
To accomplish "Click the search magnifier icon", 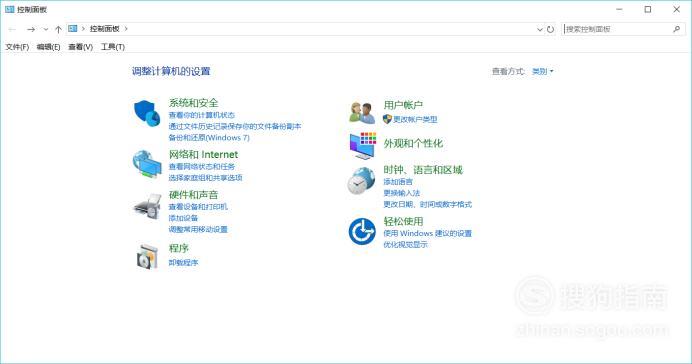I will click(676, 29).
